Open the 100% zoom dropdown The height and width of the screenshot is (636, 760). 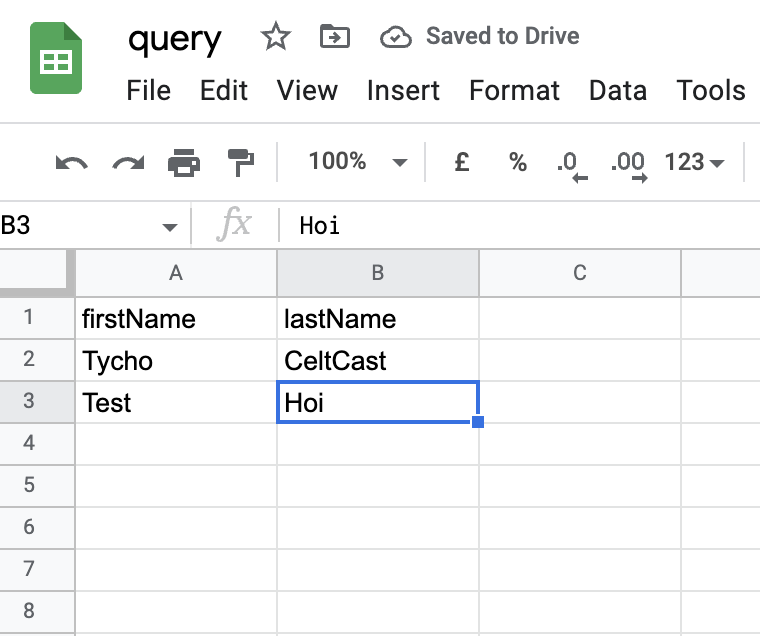click(x=358, y=161)
